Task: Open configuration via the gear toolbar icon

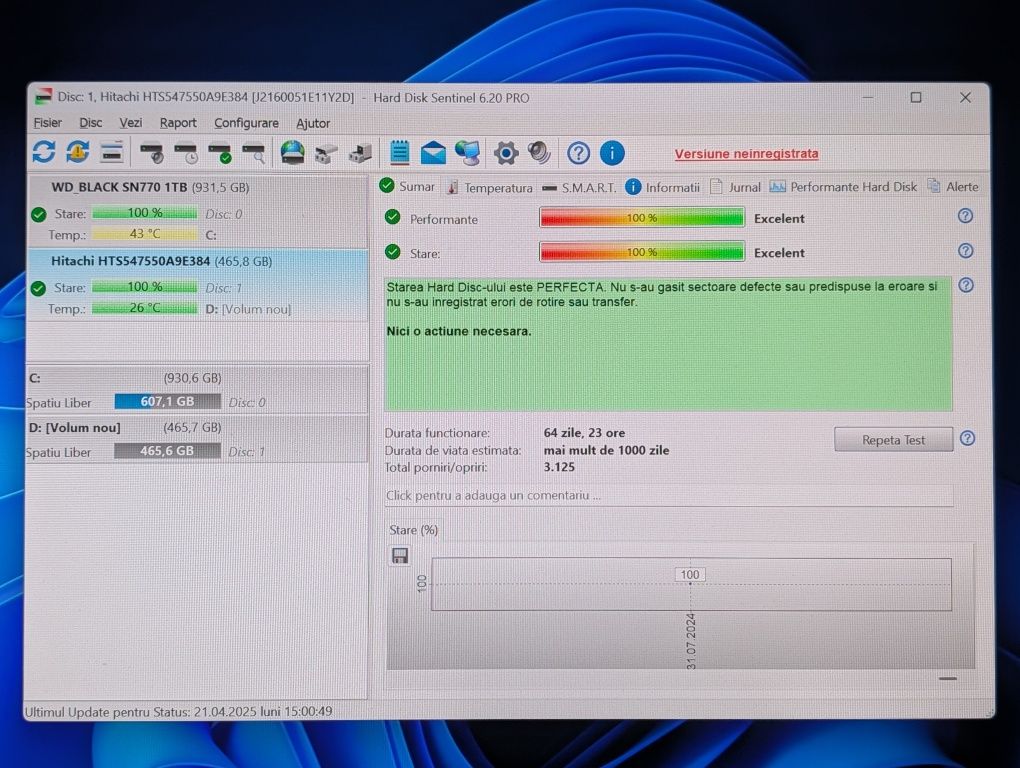Action: [x=505, y=153]
